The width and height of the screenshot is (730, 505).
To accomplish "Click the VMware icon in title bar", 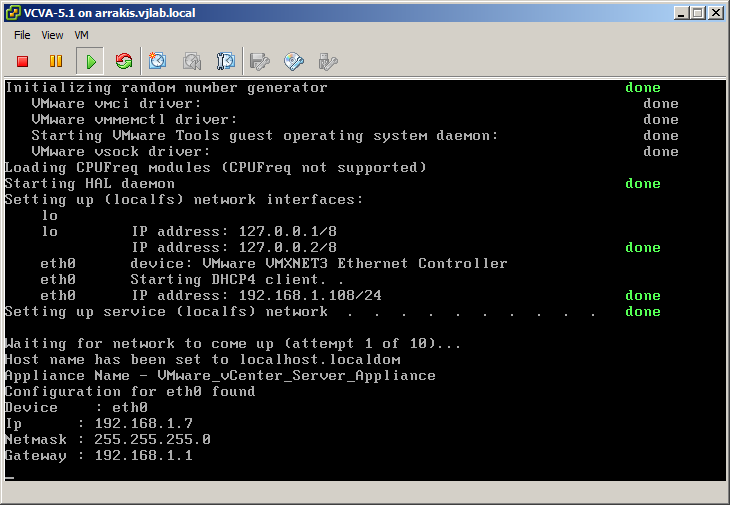I will [12, 12].
